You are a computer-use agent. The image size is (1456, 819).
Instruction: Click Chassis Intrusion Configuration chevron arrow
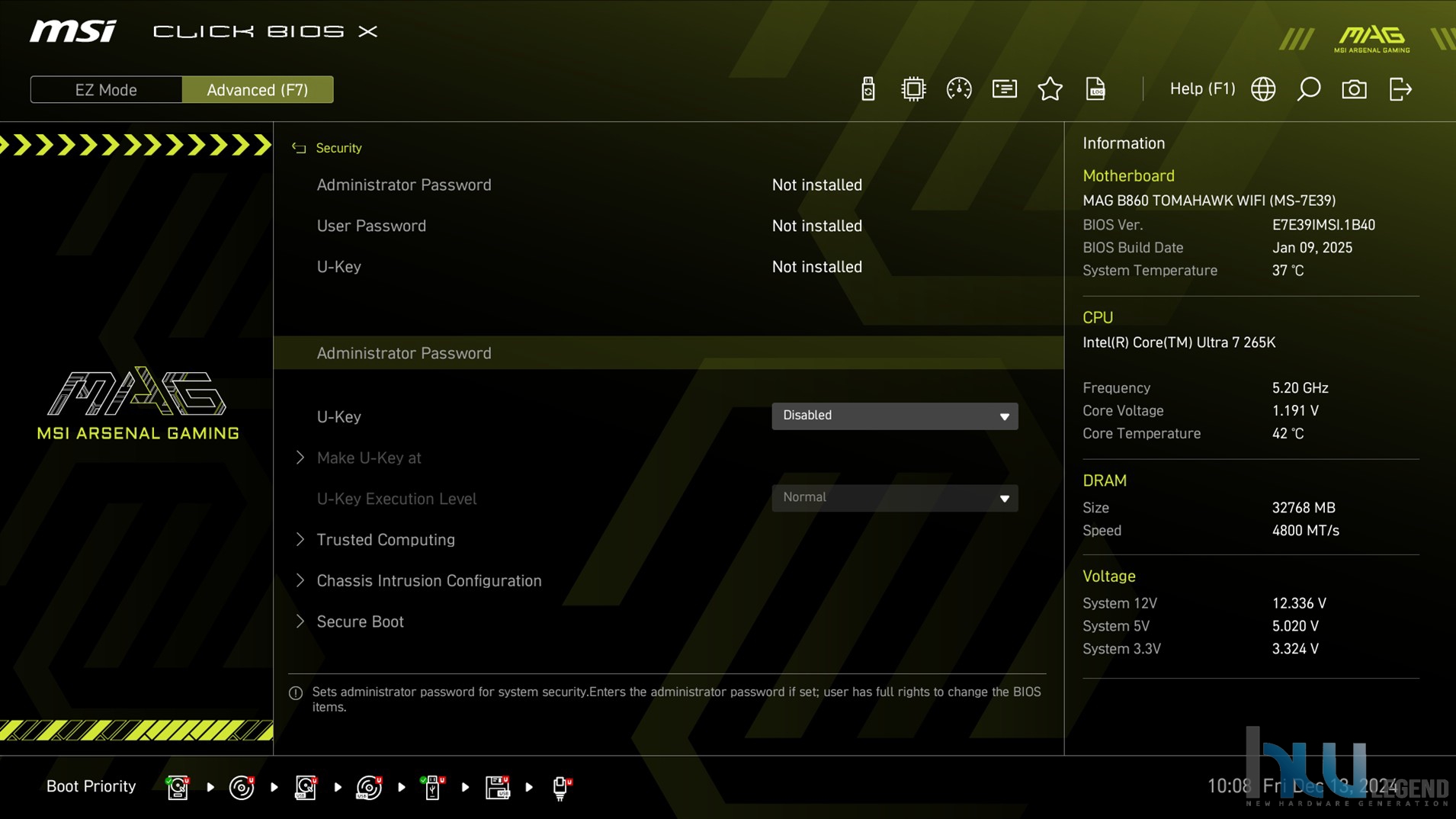(300, 581)
